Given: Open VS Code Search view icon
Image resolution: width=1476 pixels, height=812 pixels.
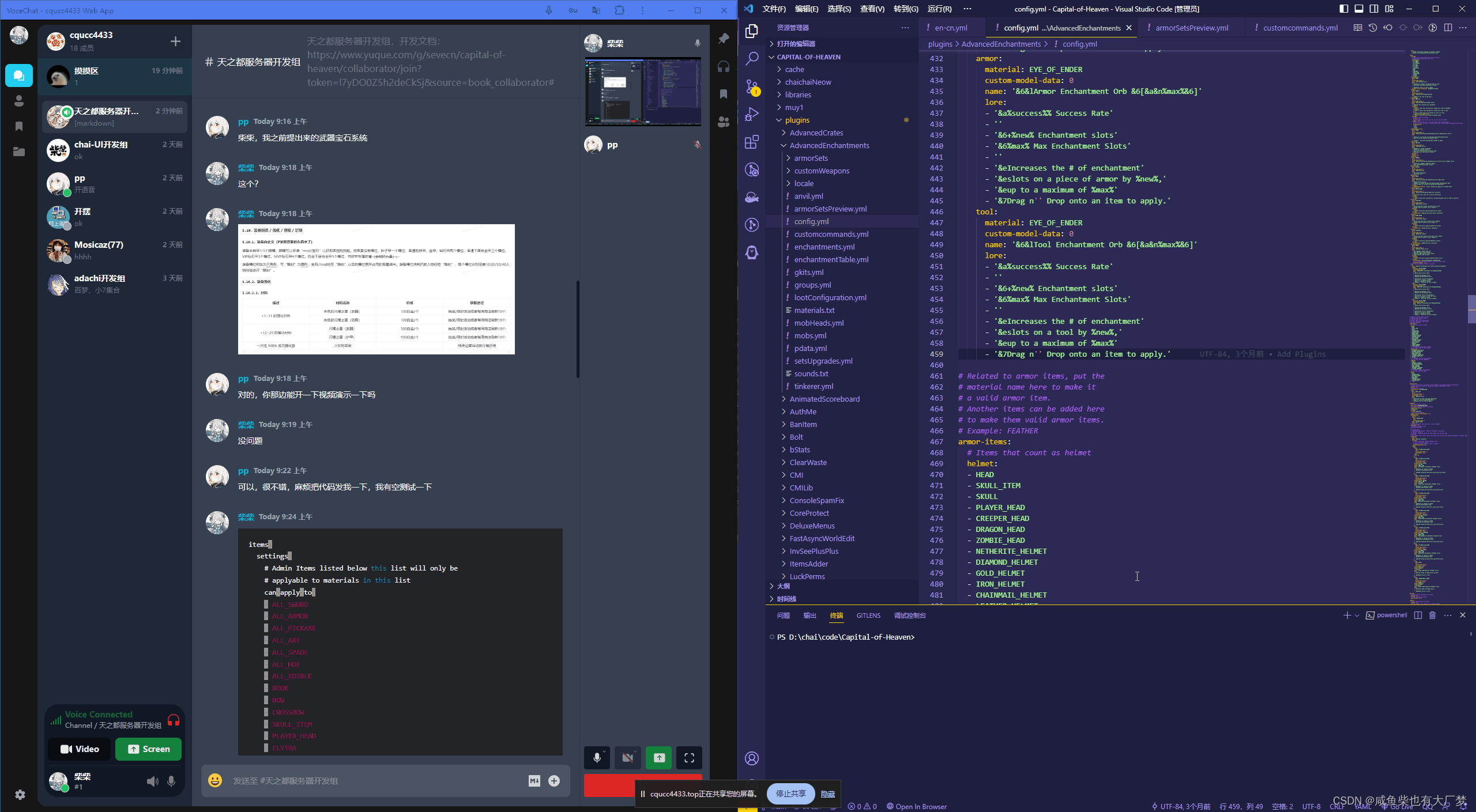Looking at the screenshot, I should point(752,58).
